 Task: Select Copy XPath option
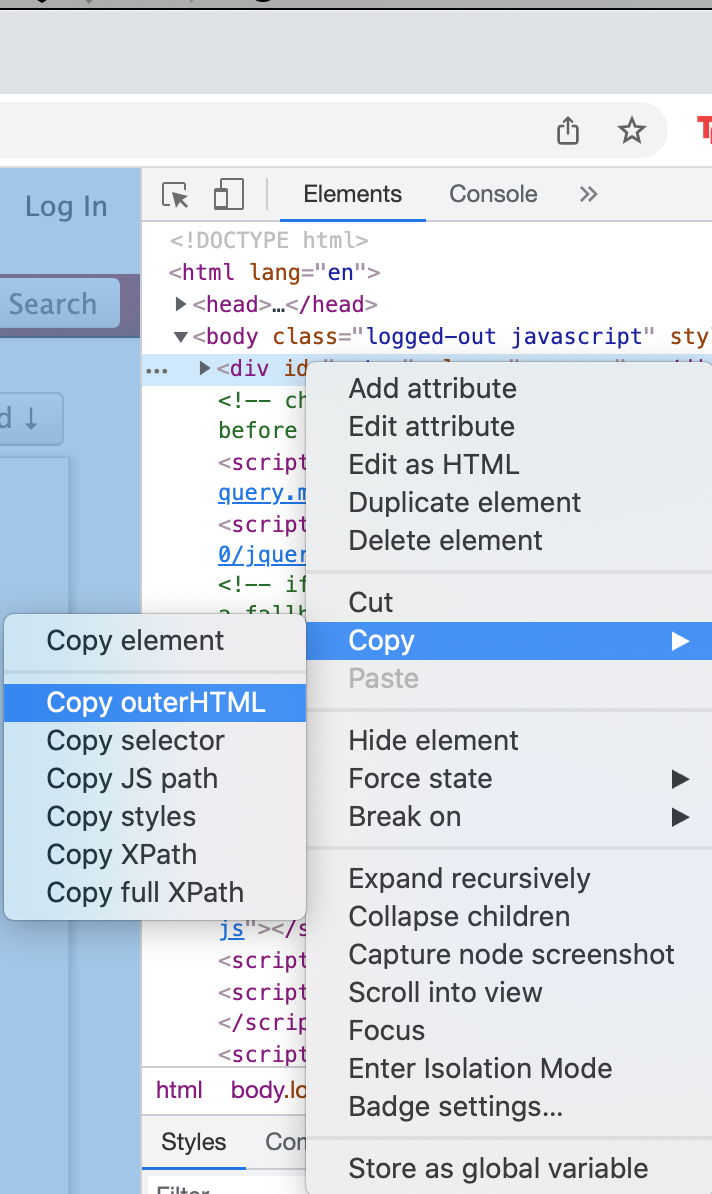click(121, 854)
